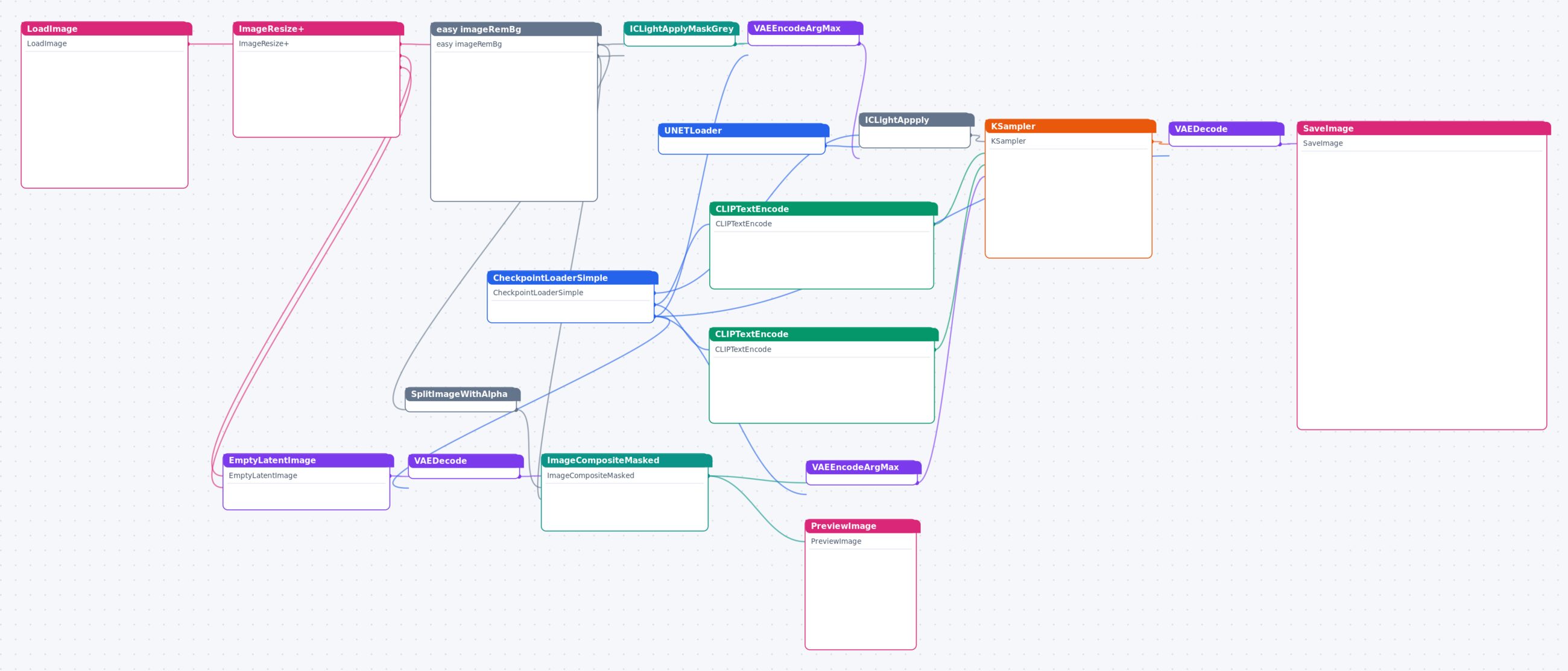Select the LoadImage node title bar
The image size is (1568, 671).
pos(107,28)
